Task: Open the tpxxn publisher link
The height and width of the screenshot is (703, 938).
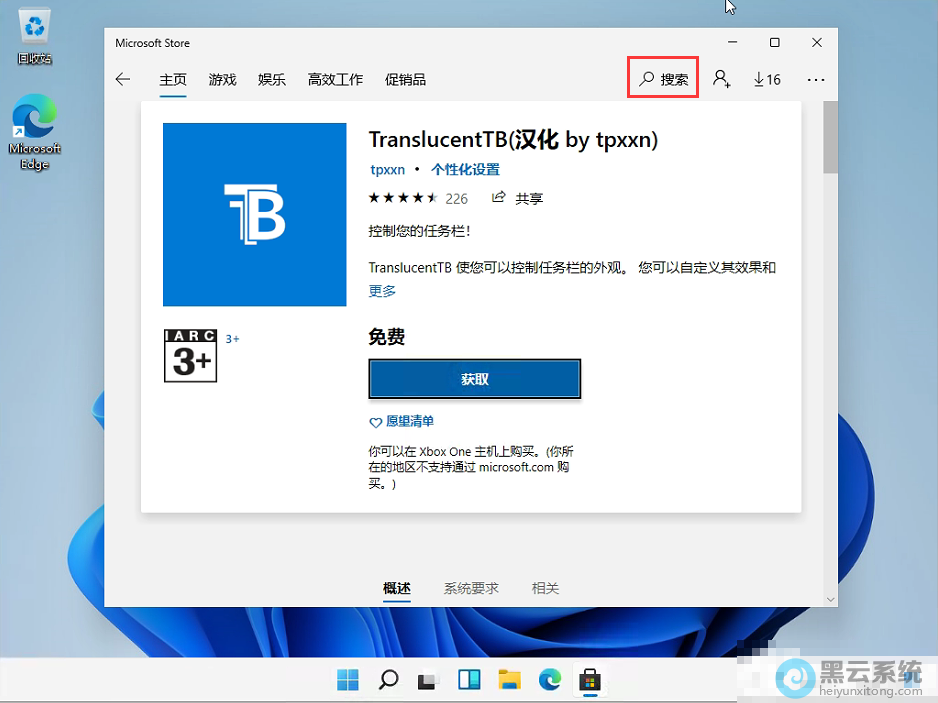Action: (387, 169)
